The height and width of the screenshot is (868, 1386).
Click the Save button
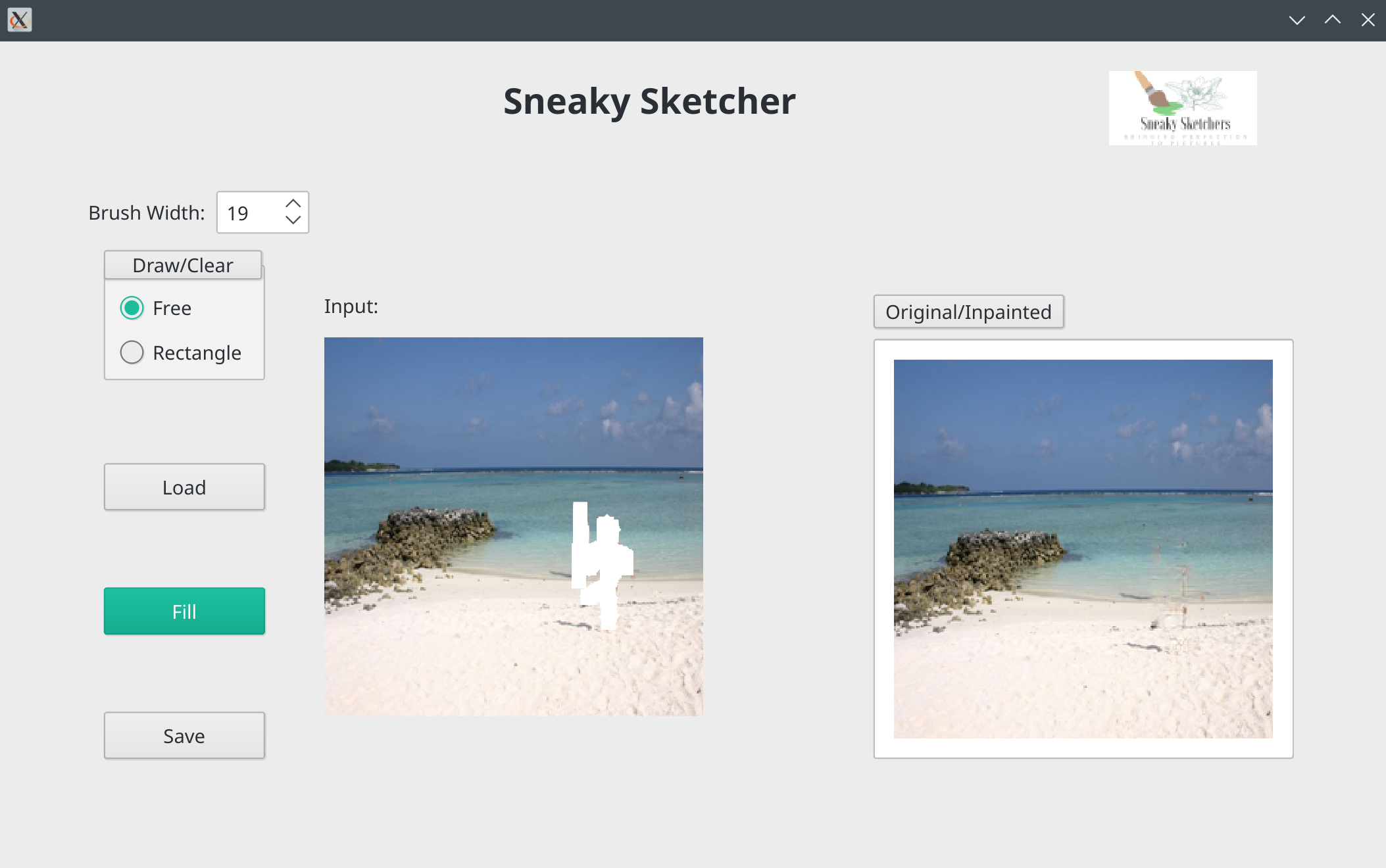pyautogui.click(x=184, y=735)
